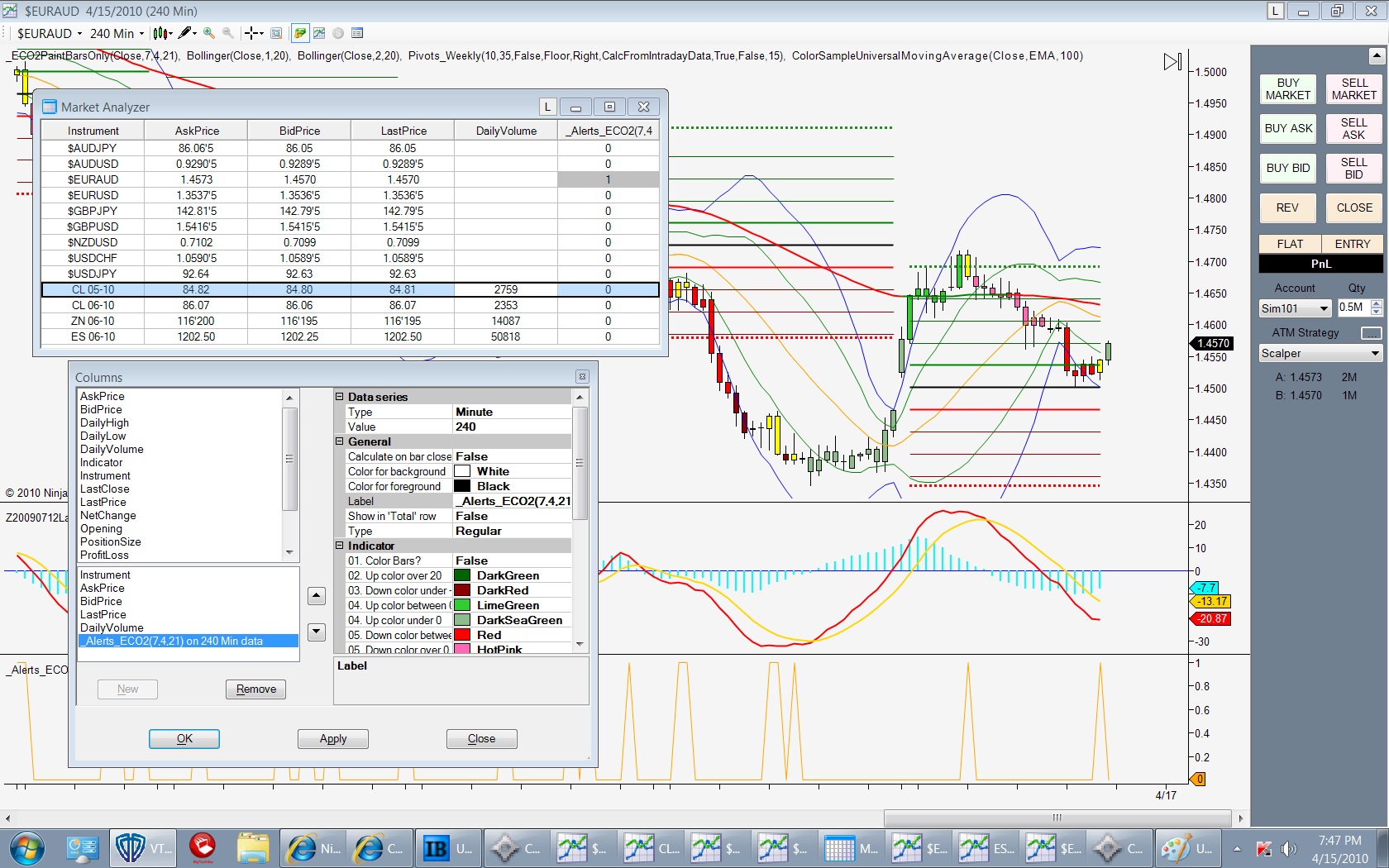Toggle the Chart Trader panel icon
The width and height of the screenshot is (1389, 868).
[299, 33]
